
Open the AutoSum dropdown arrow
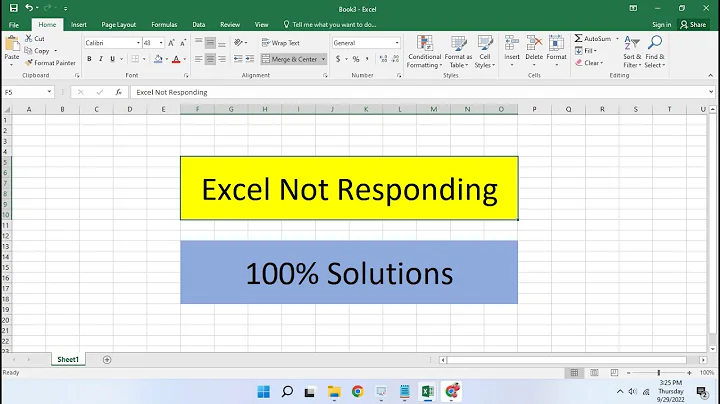point(617,39)
